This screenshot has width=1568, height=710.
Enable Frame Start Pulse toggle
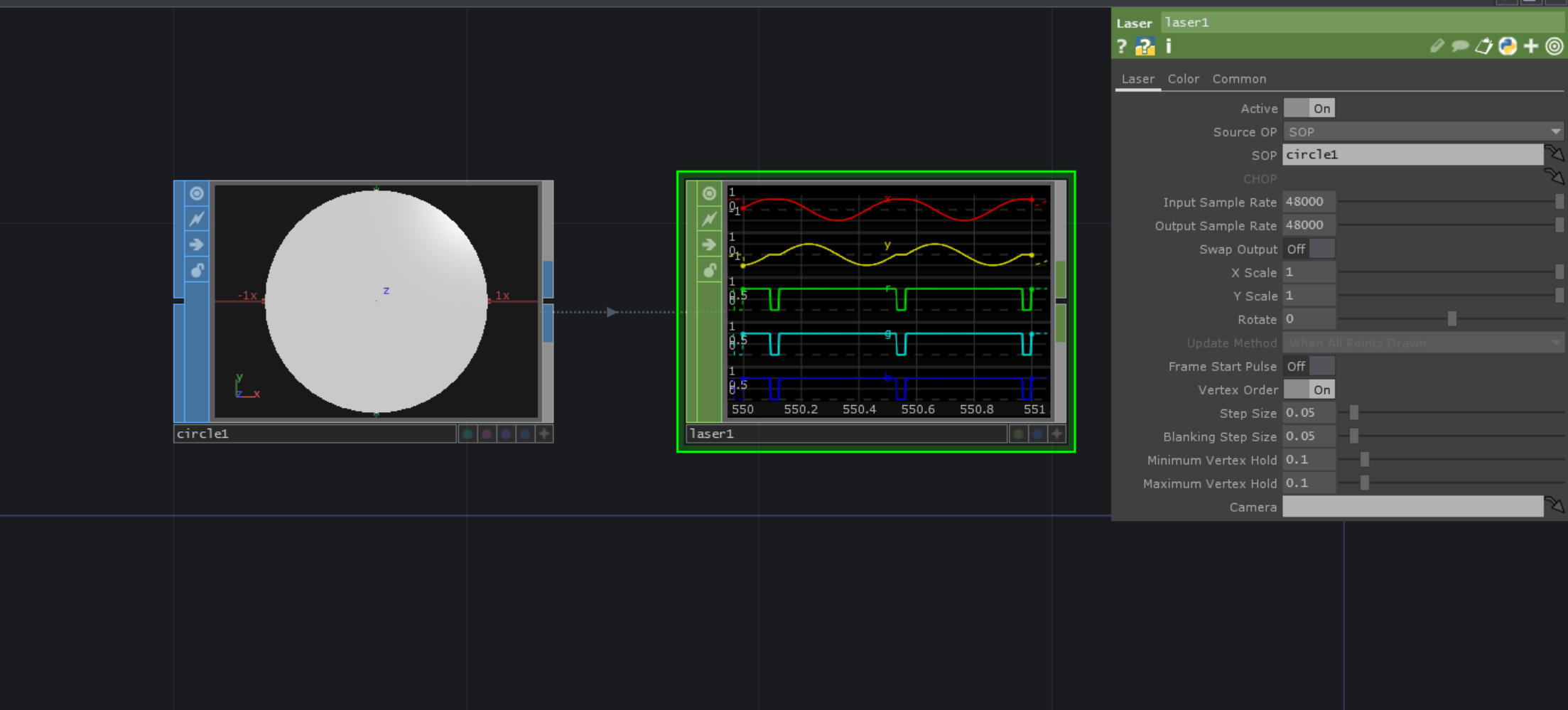(x=1309, y=367)
